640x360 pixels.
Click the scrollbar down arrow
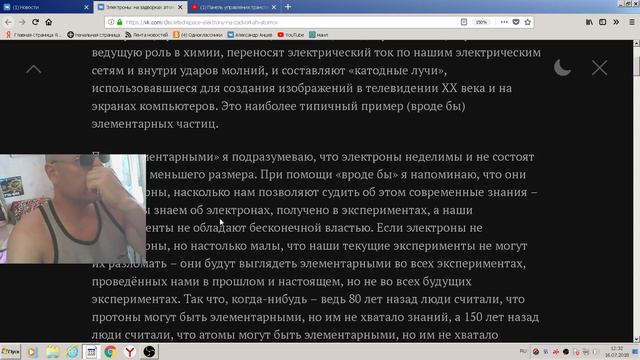coord(636,339)
